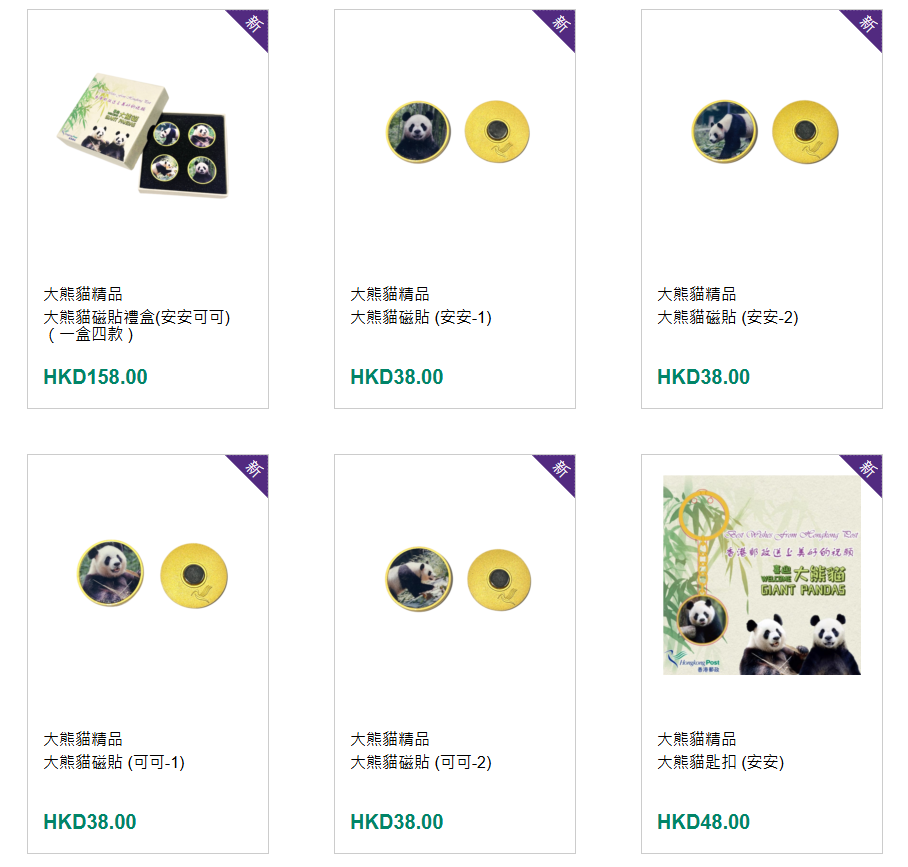Open the panda magnet gift box image
This screenshot has width=908, height=867.
click(x=143, y=134)
